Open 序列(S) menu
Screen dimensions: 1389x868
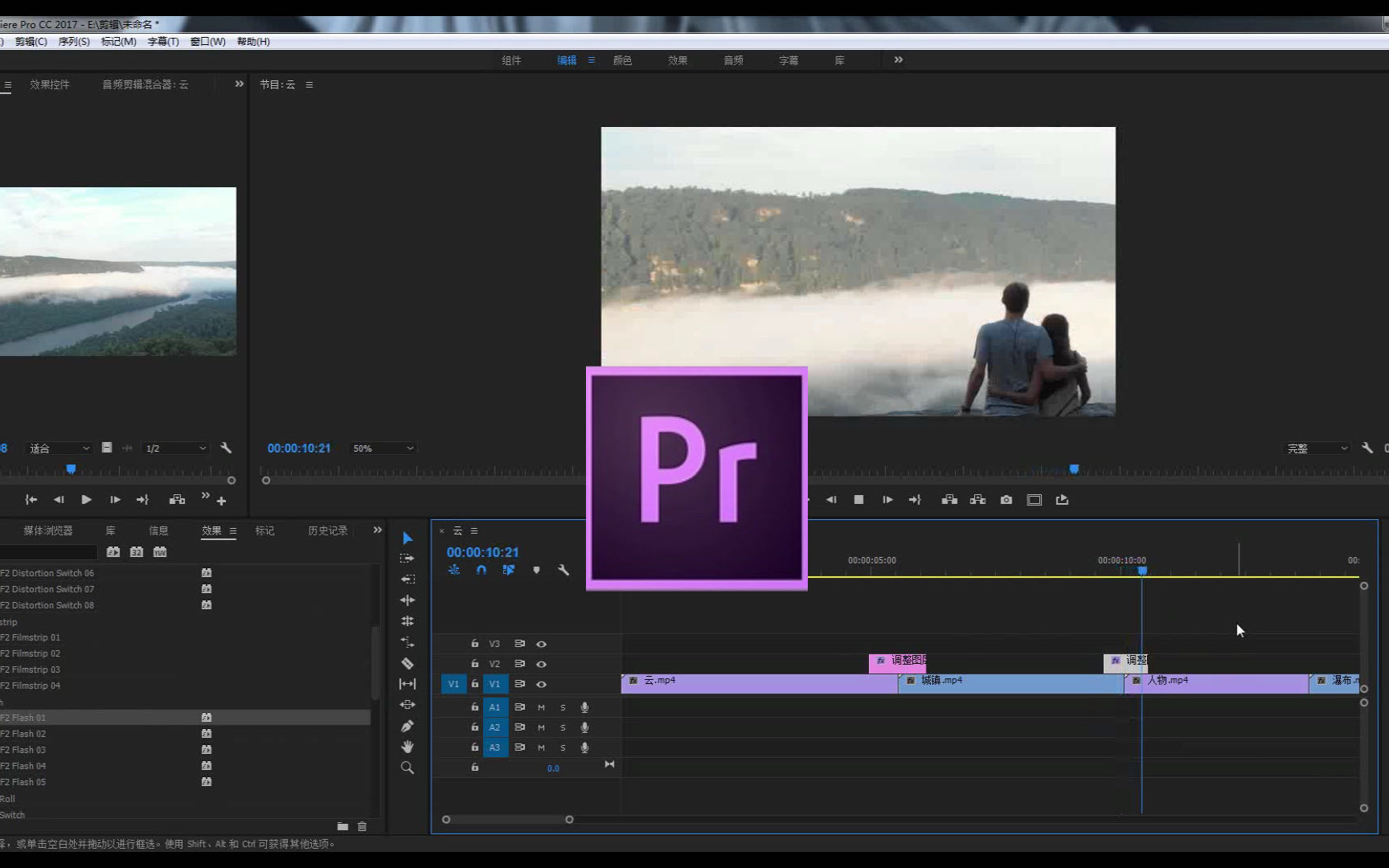[74, 41]
